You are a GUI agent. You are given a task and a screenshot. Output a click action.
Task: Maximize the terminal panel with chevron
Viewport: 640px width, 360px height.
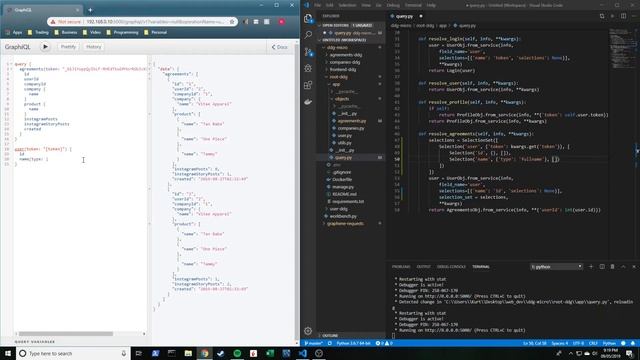(x=623, y=267)
